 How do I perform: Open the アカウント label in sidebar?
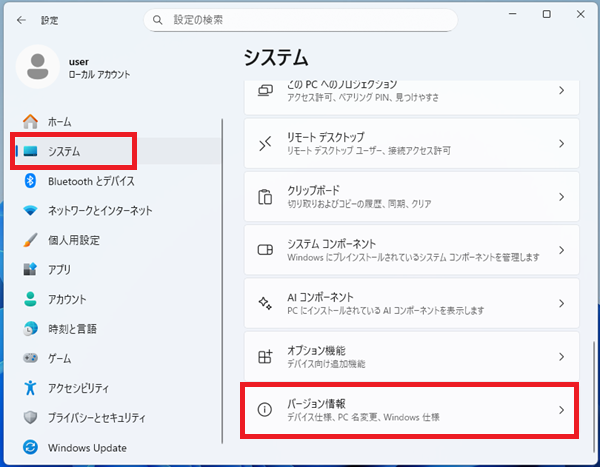coord(67,299)
